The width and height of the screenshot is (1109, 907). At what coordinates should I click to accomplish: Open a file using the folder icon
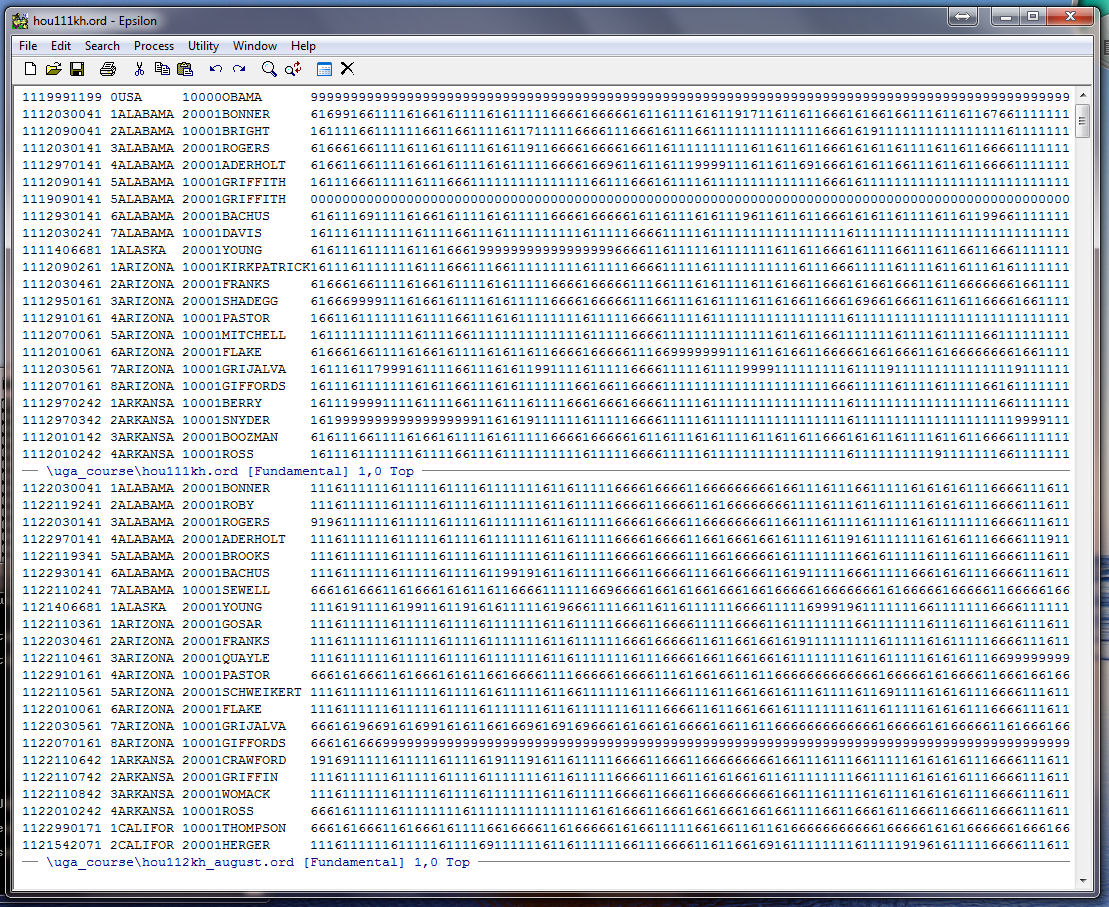point(54,69)
